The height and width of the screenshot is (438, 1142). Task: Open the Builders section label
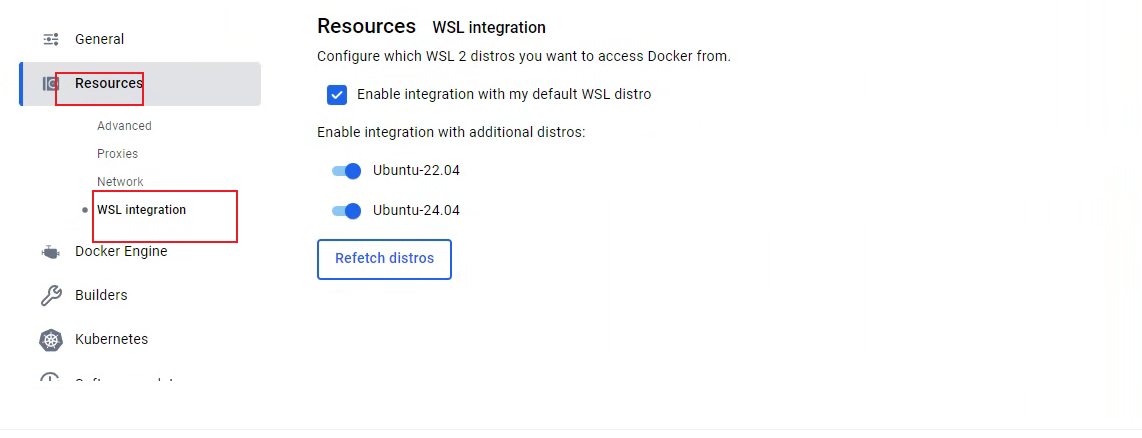101,296
